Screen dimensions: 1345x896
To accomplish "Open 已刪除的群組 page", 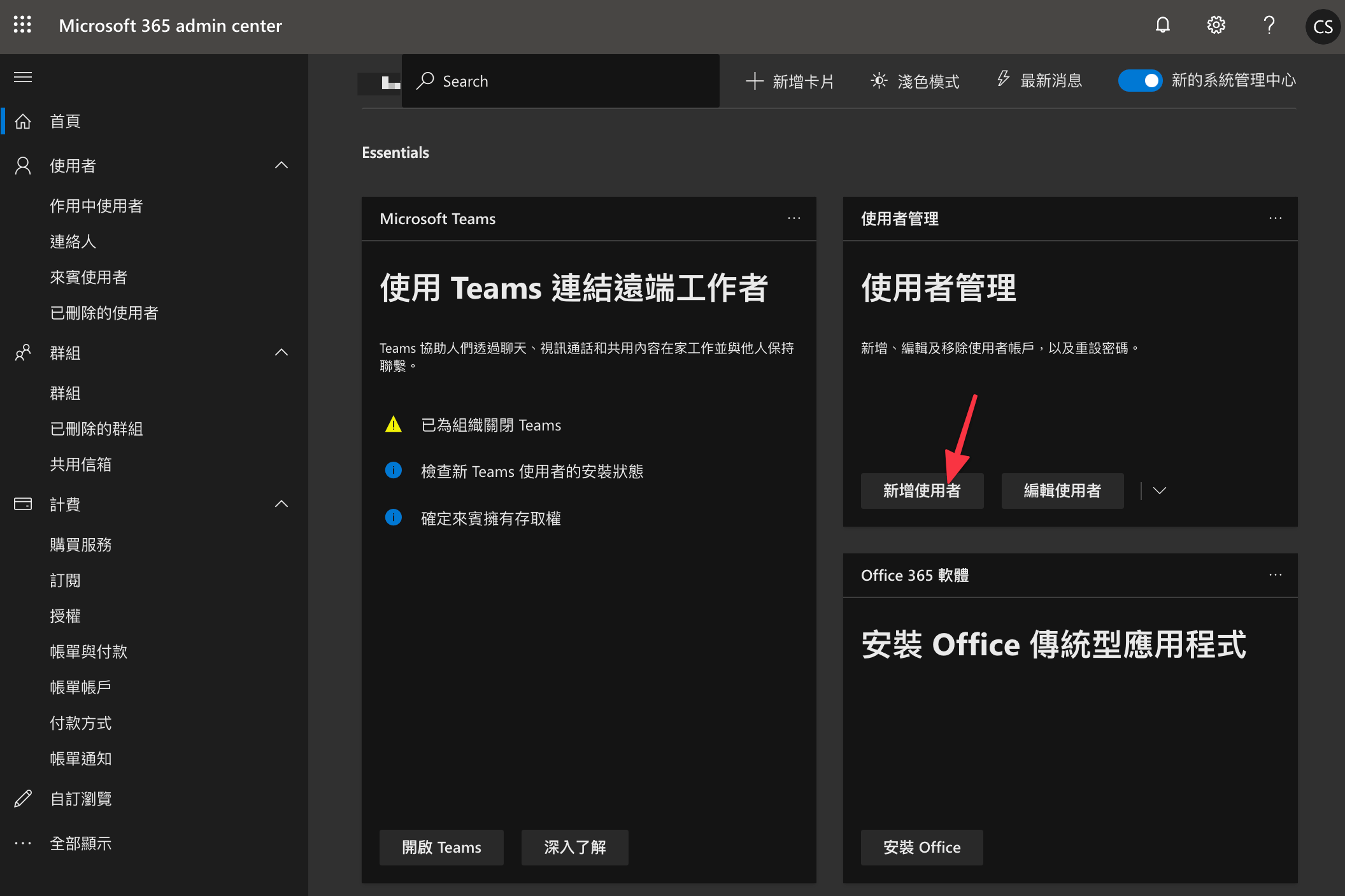I will (x=96, y=429).
